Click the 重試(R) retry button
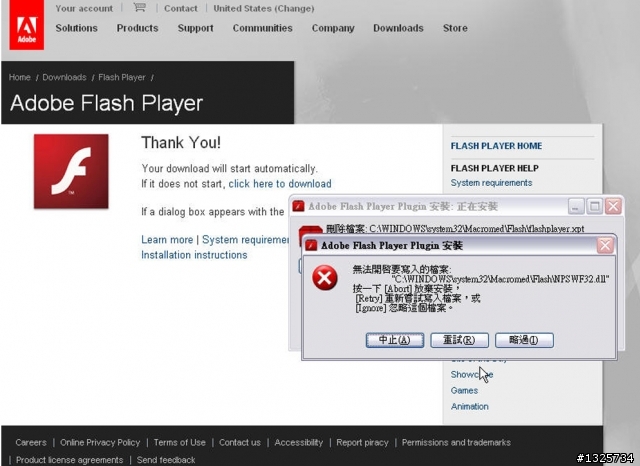This screenshot has width=640, height=466. (459, 340)
